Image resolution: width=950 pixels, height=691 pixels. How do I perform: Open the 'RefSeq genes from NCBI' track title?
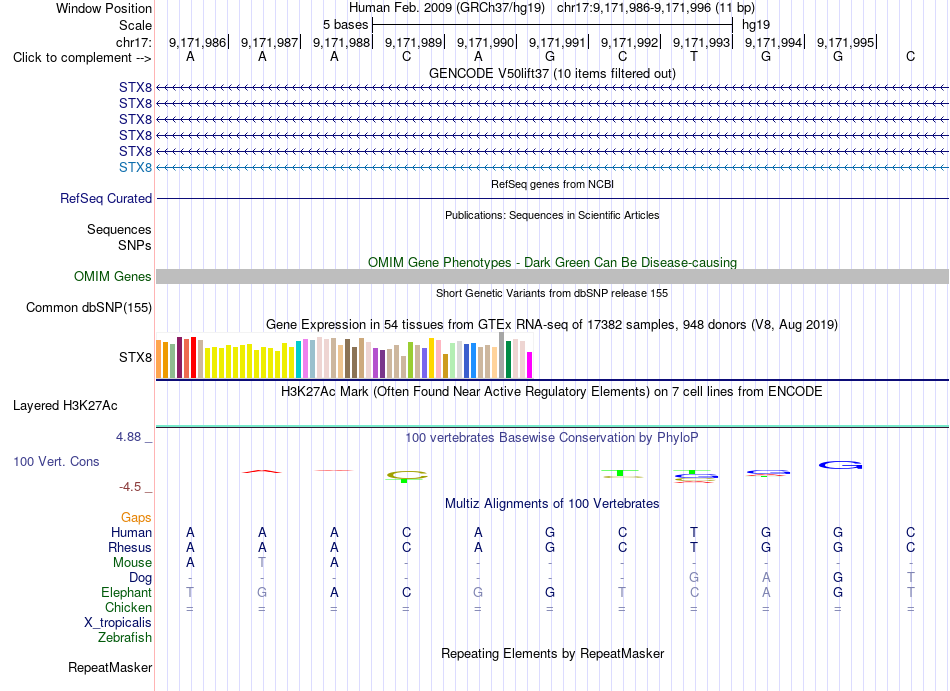552,184
